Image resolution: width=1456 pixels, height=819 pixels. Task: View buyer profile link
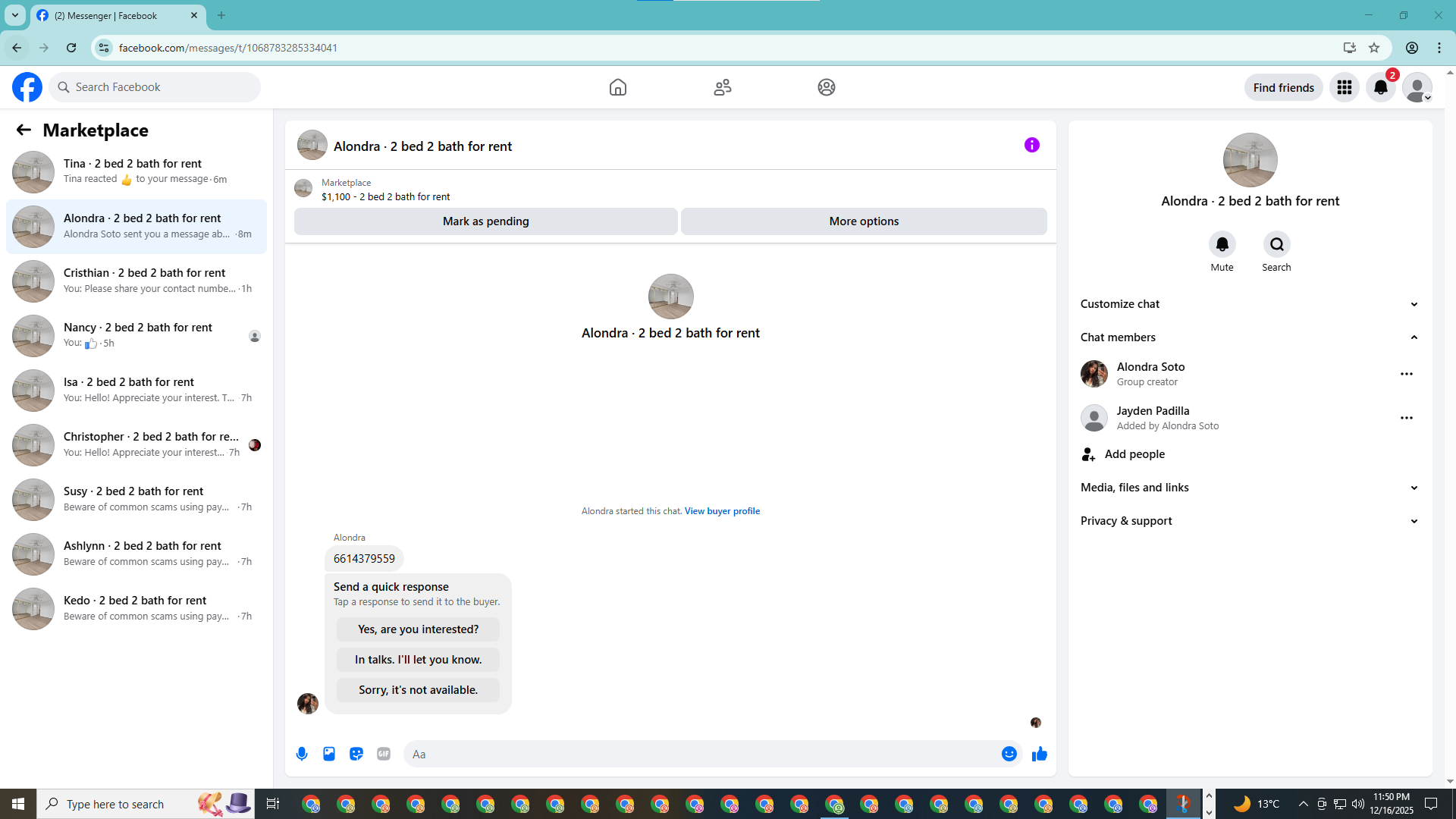722,511
